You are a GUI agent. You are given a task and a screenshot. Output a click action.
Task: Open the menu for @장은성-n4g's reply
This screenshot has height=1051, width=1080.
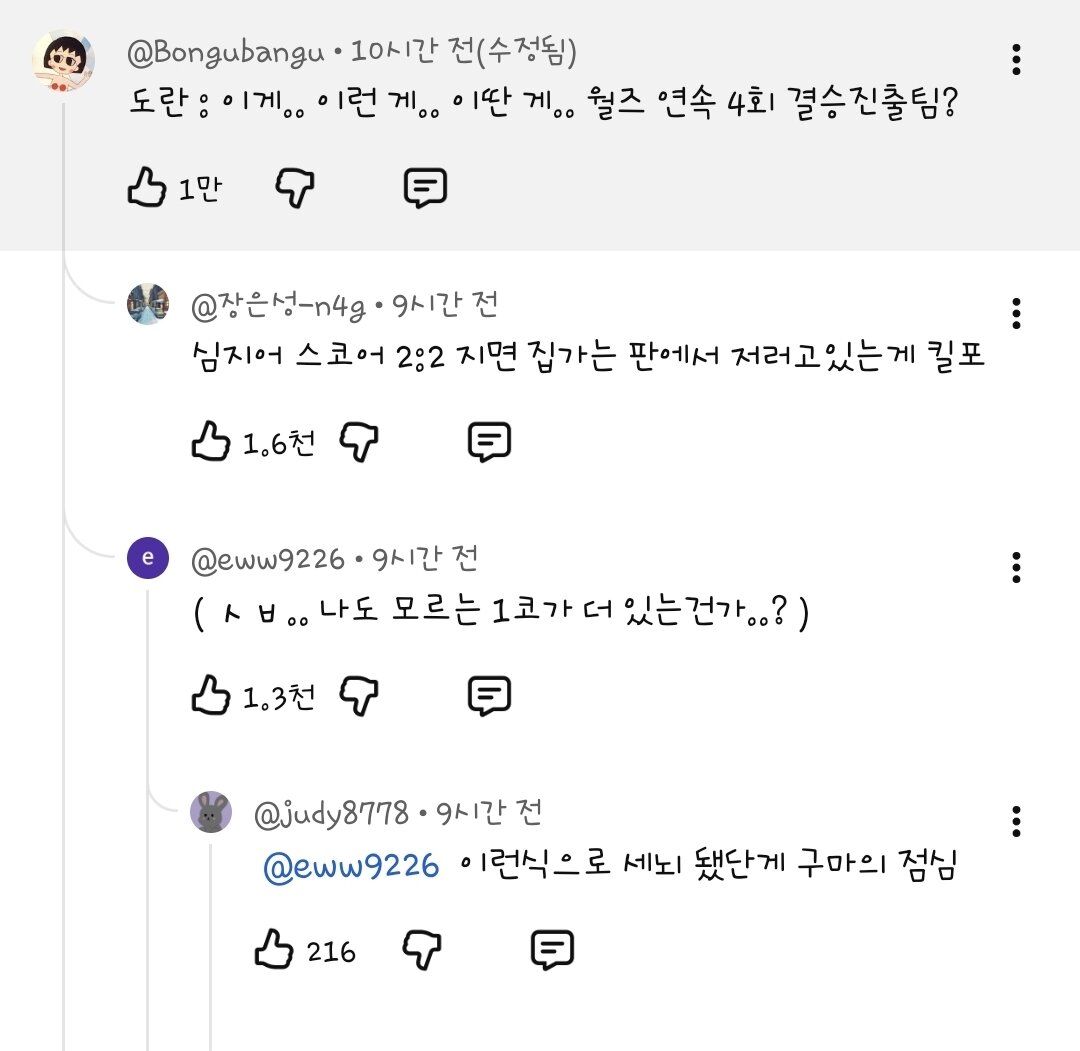[1016, 314]
